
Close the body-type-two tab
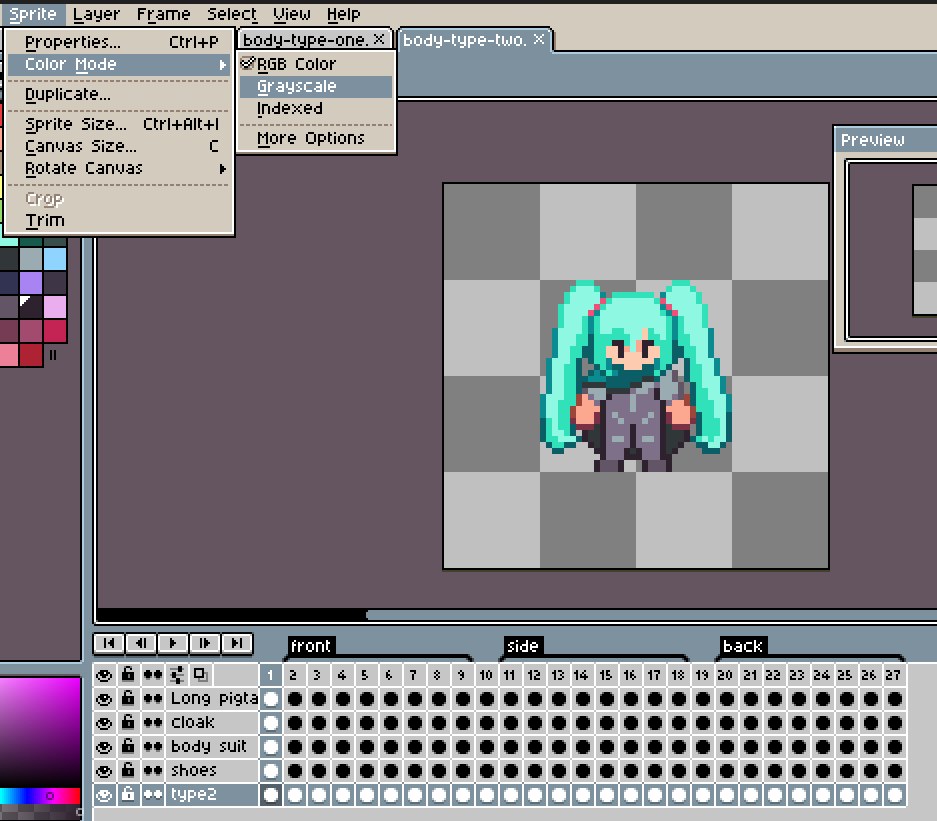(x=538, y=39)
